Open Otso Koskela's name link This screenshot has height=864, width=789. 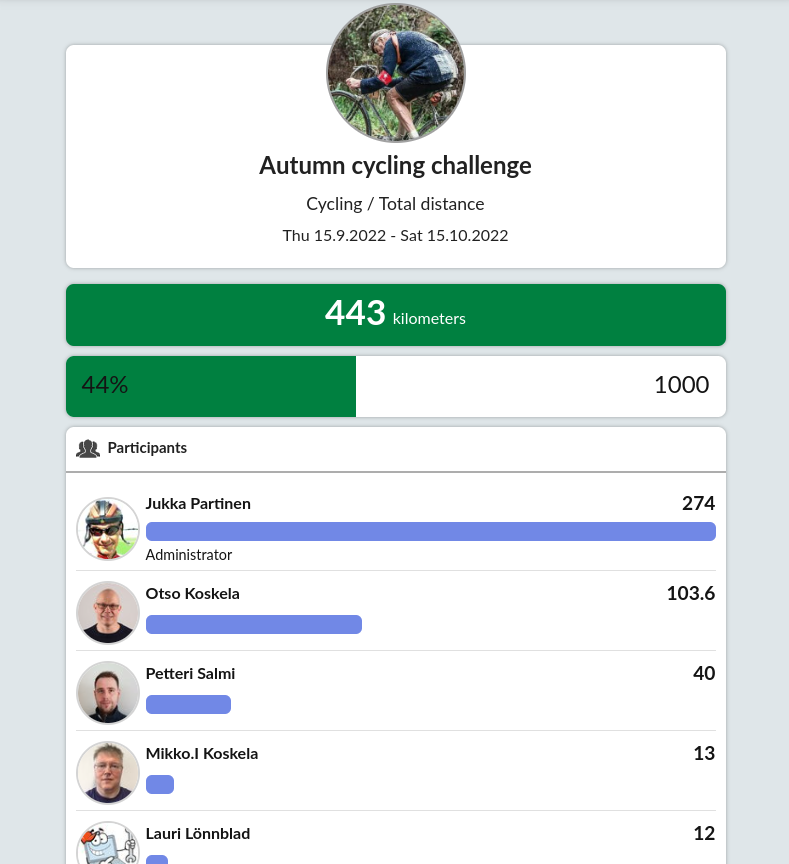click(x=192, y=593)
